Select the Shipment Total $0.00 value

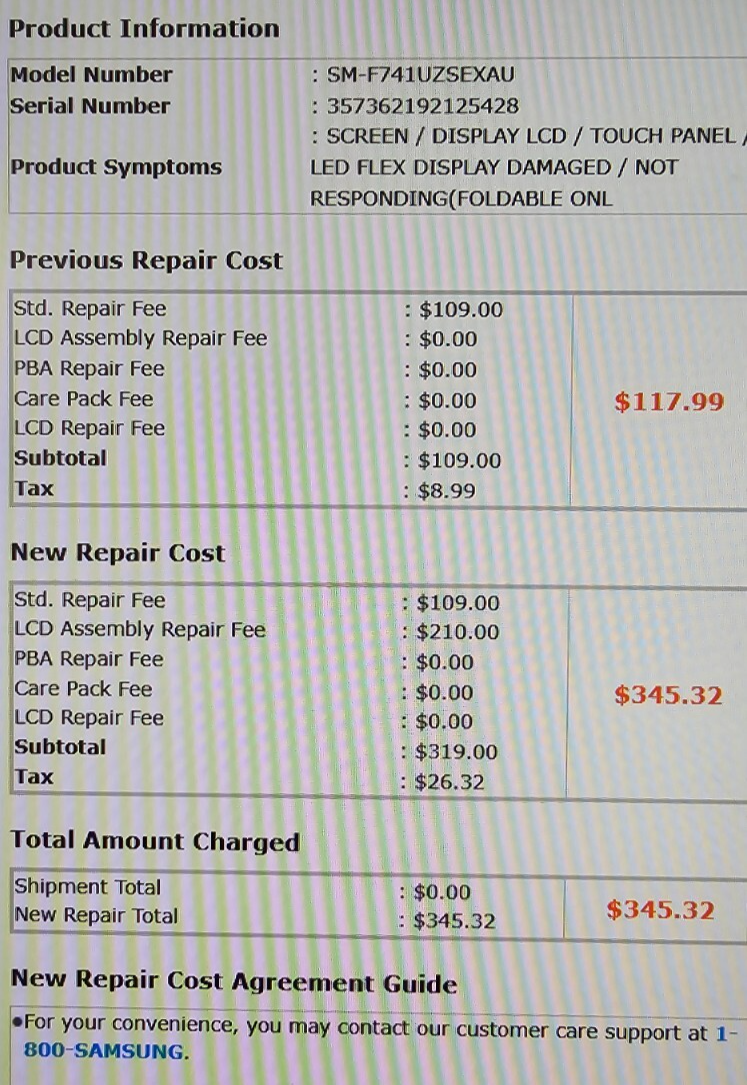[442, 892]
